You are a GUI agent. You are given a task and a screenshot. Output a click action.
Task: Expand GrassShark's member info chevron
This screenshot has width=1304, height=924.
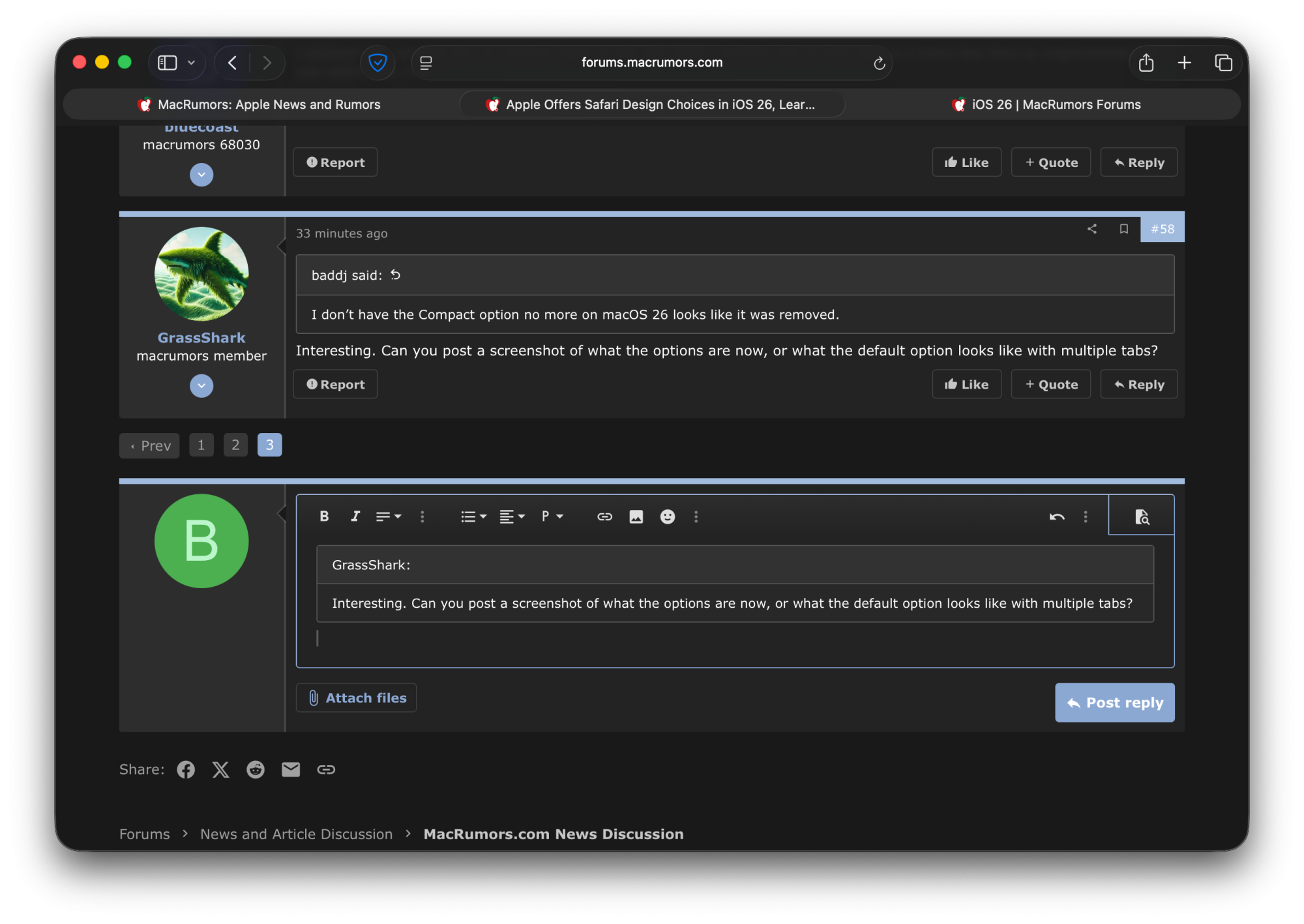[x=201, y=385]
